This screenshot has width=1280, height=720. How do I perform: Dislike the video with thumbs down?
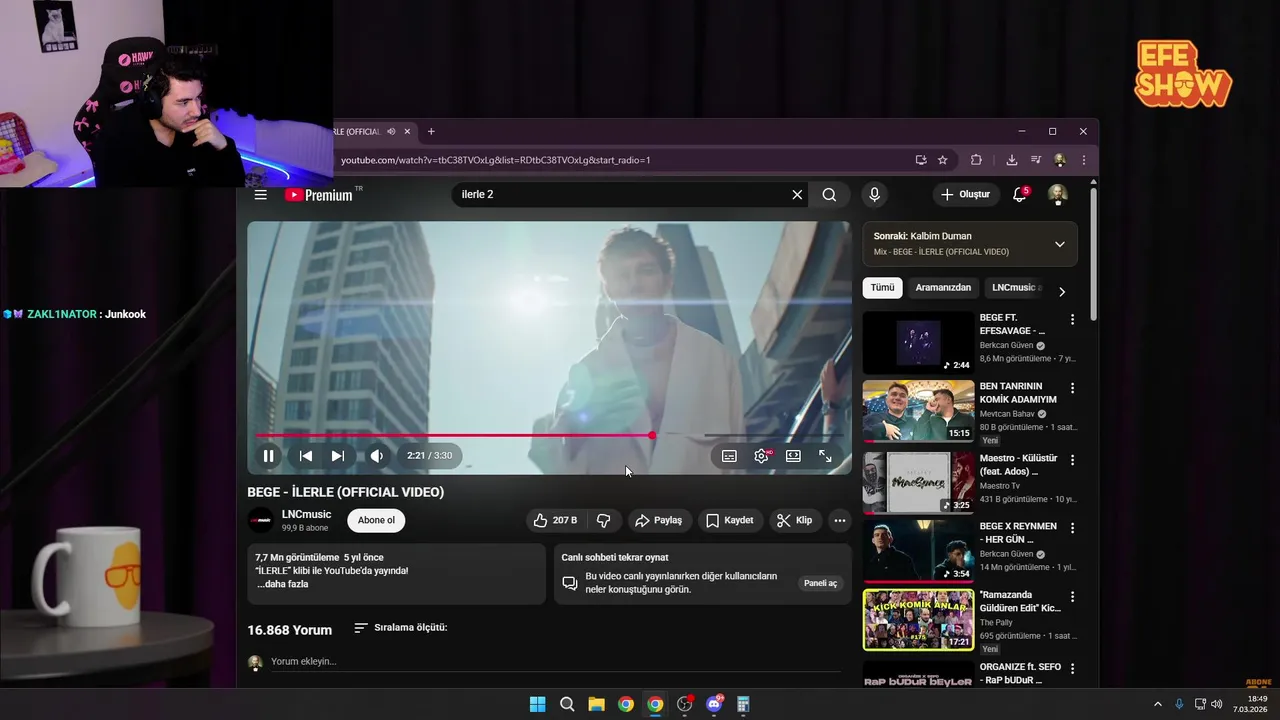point(603,520)
